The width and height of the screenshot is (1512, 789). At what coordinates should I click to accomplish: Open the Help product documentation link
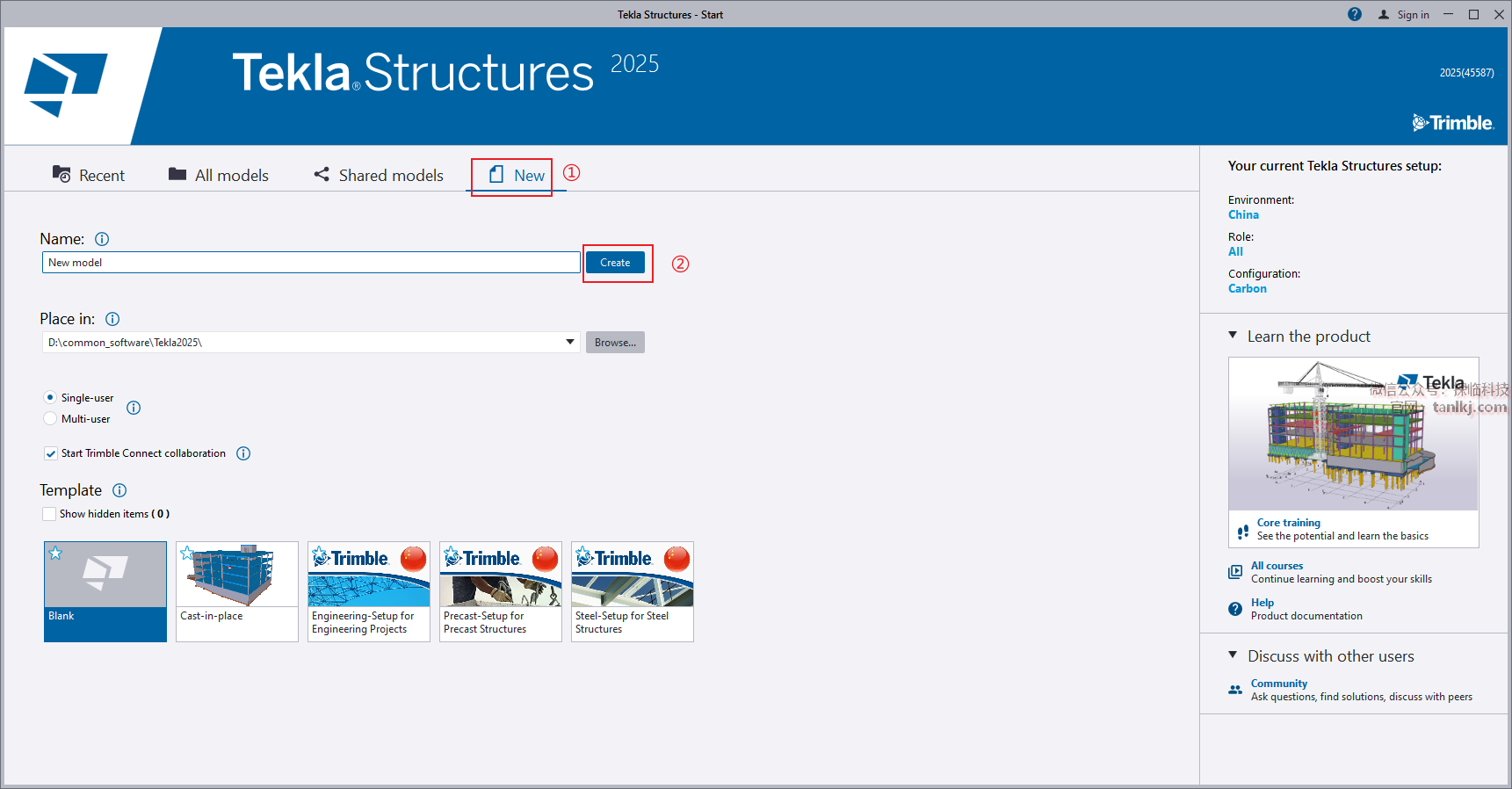pos(1262,603)
